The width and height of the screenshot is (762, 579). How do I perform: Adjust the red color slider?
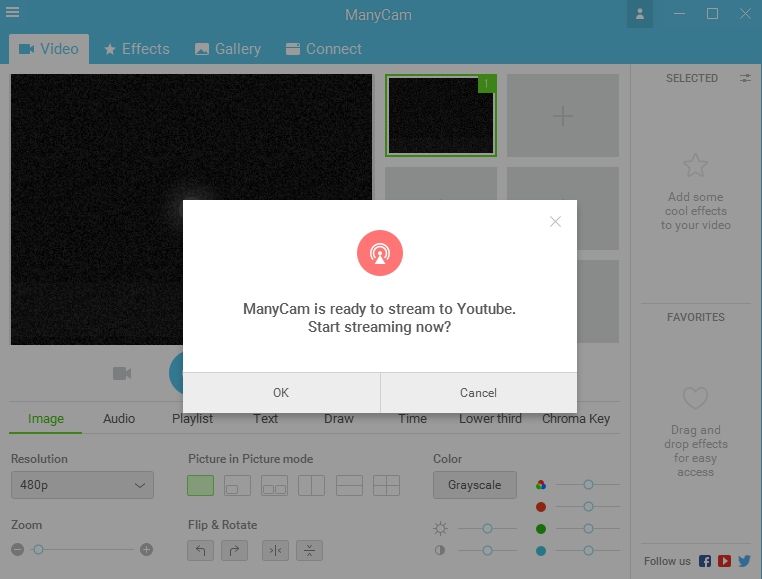pos(589,507)
